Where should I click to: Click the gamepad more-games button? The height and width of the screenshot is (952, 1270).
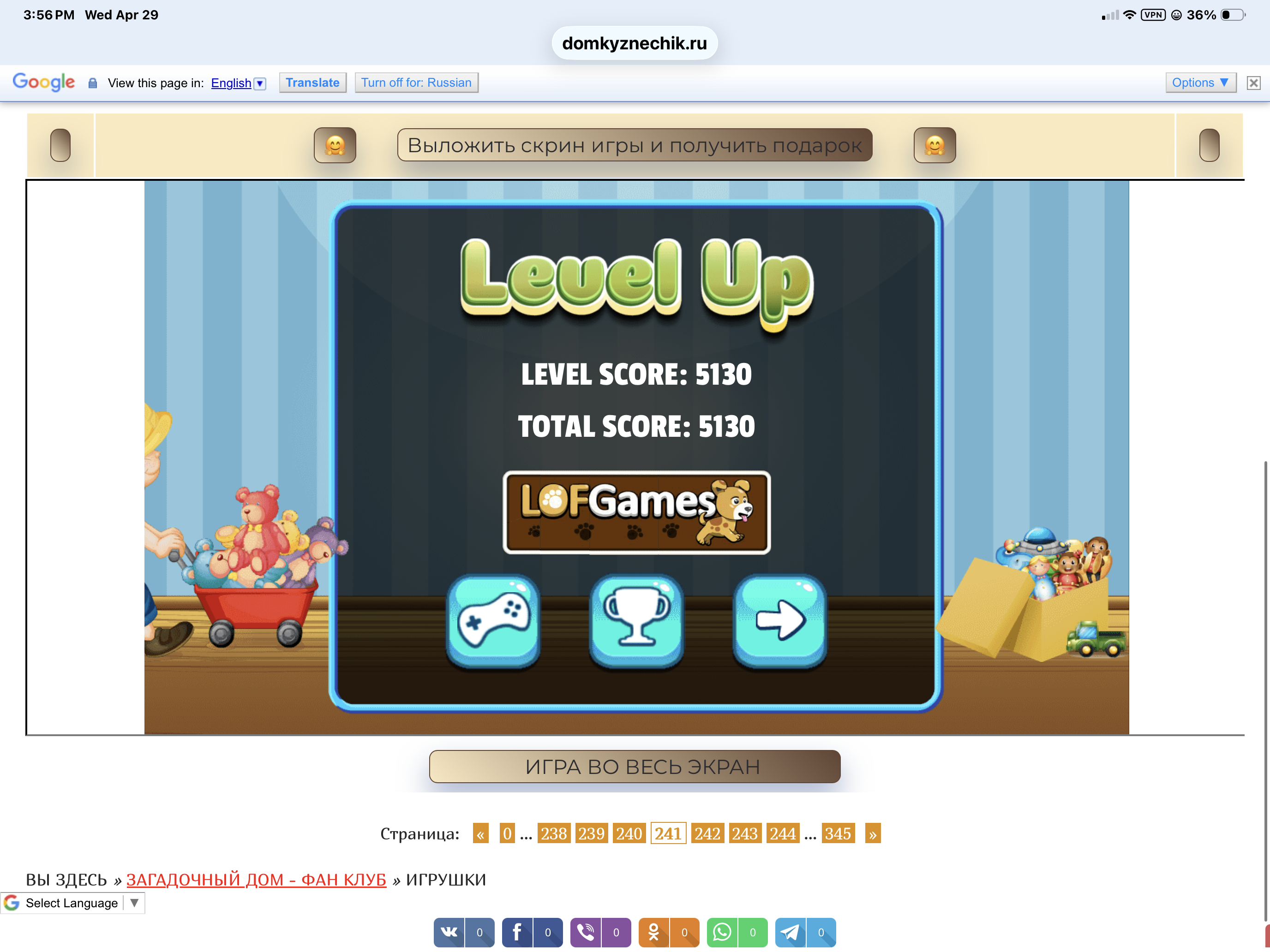[493, 621]
